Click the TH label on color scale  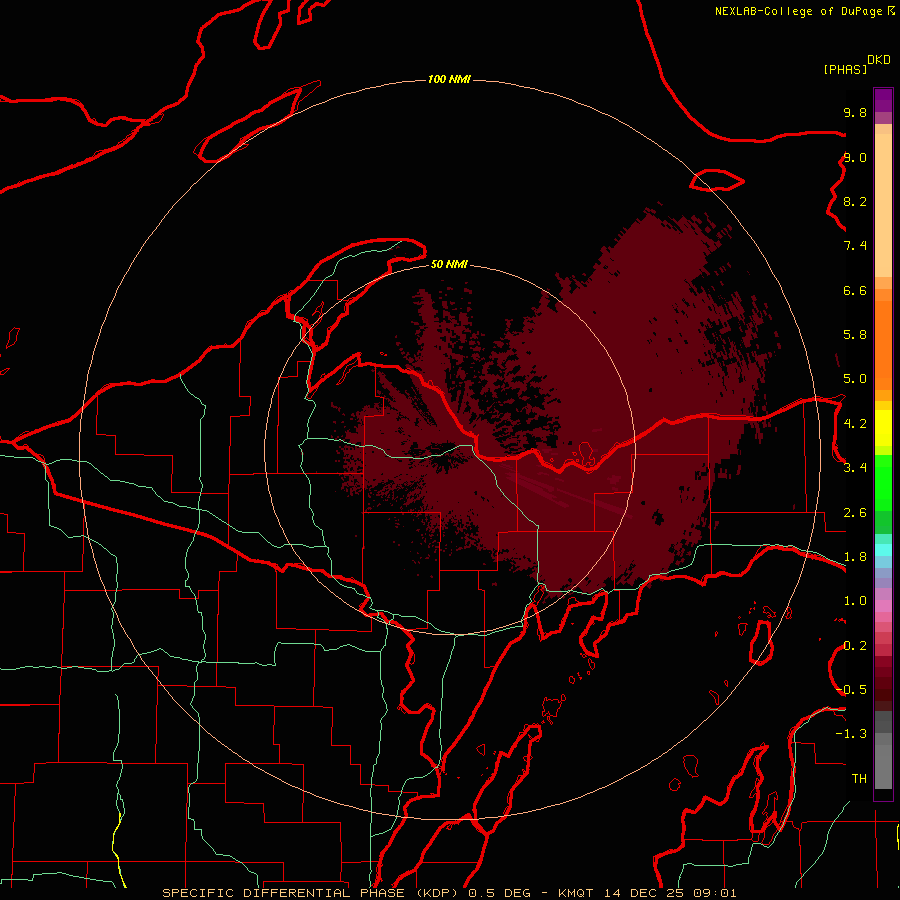pyautogui.click(x=859, y=779)
